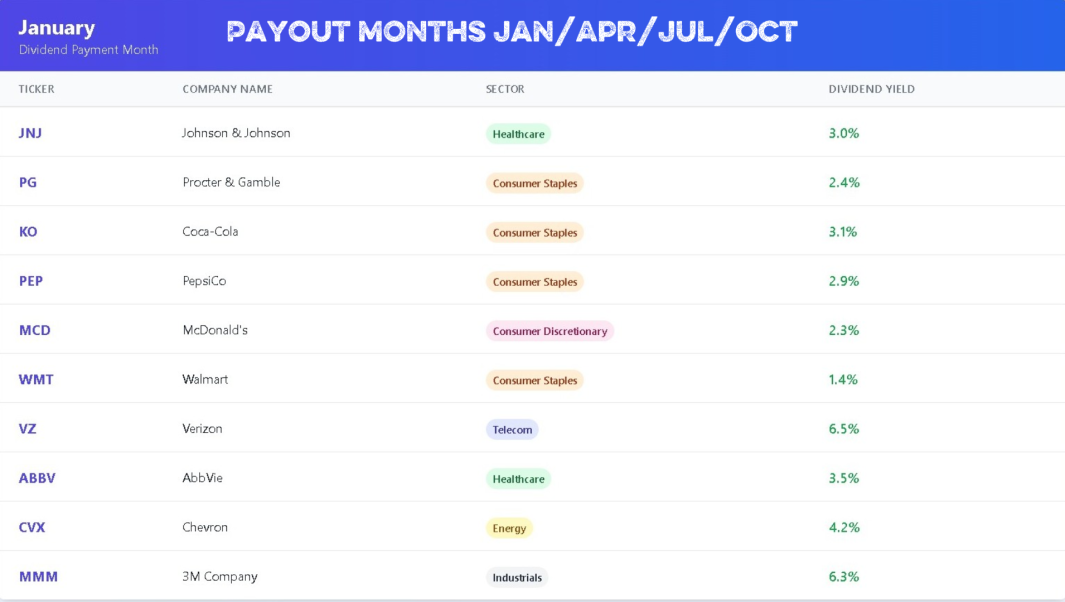Click the 2.3% dividend yield value
Screen dimensions: 1065x602
(844, 330)
